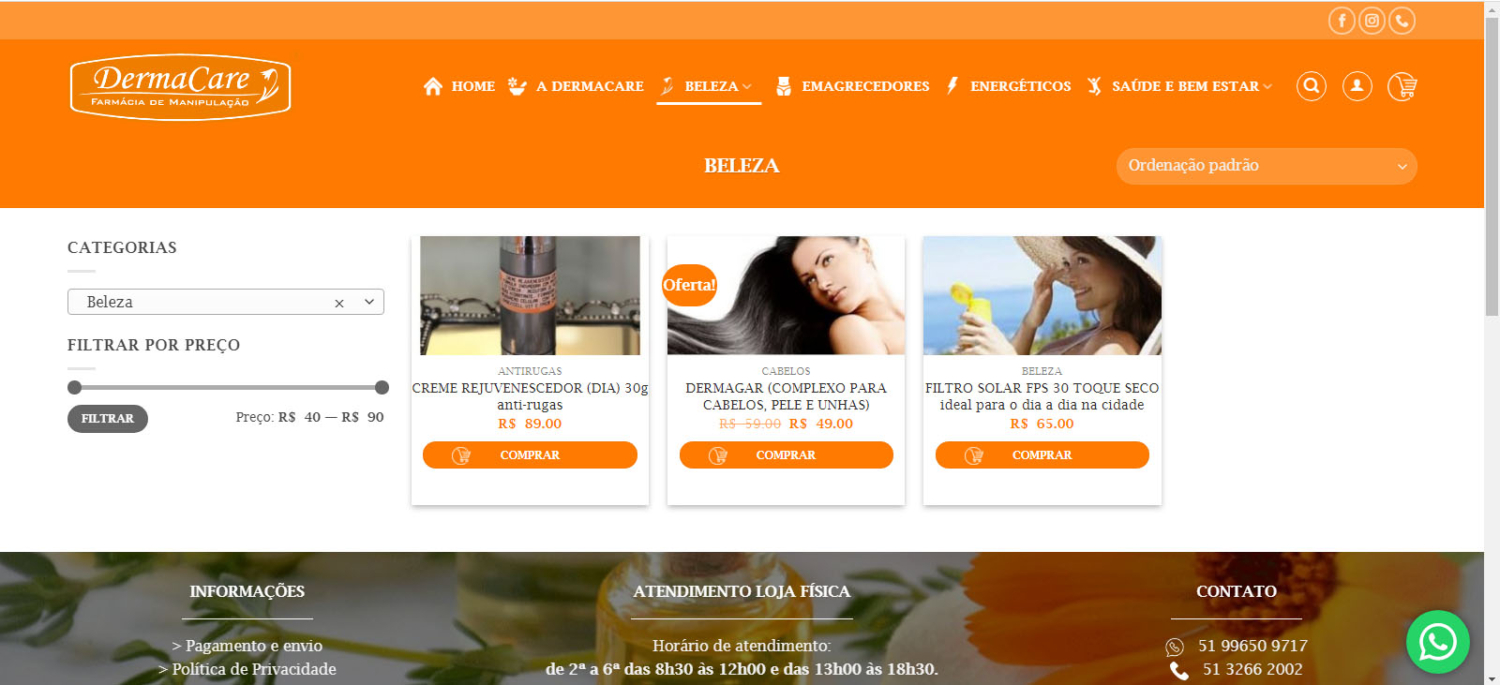Open the Facebook page icon

(1341, 21)
